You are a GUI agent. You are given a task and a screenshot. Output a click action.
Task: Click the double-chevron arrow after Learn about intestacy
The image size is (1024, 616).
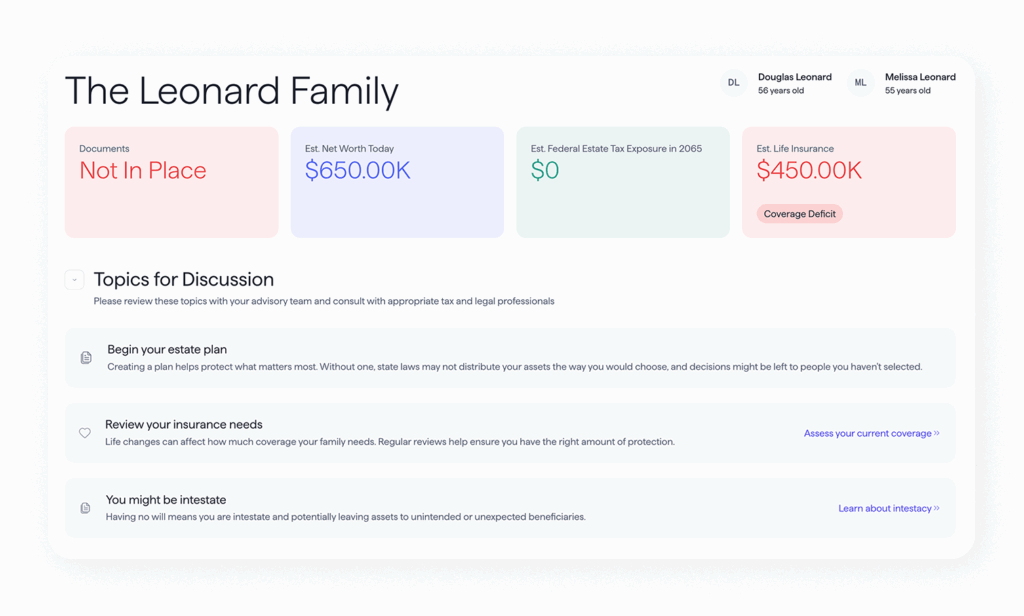(937, 509)
